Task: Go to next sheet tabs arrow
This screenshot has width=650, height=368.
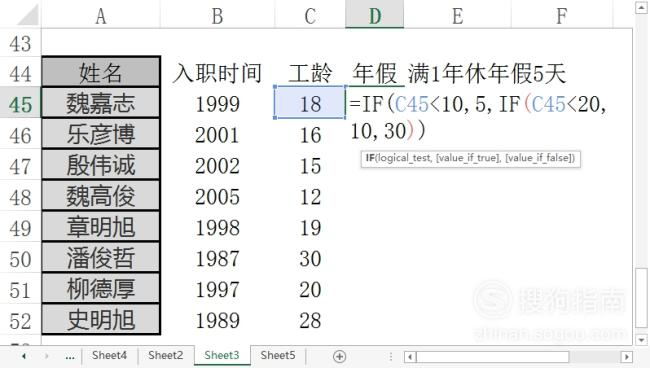Action: point(46,356)
